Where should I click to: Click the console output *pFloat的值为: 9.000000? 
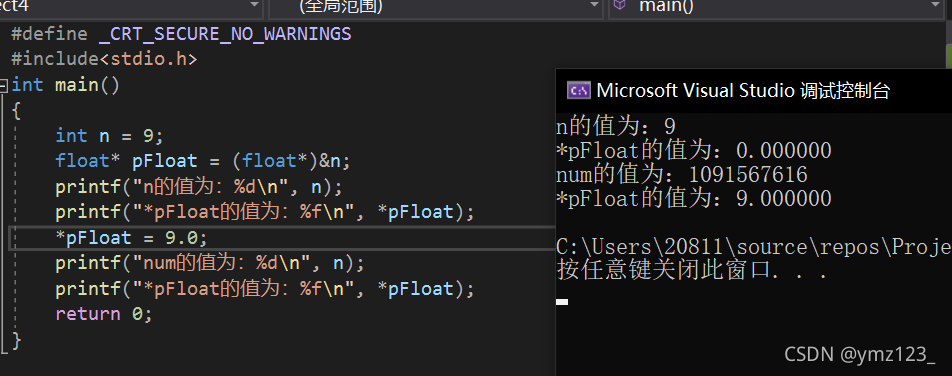tap(693, 199)
